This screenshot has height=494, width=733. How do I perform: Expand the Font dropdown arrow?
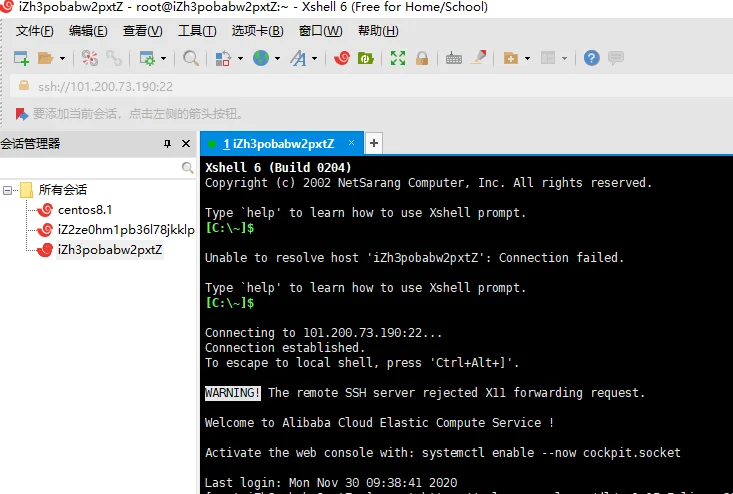point(314,59)
